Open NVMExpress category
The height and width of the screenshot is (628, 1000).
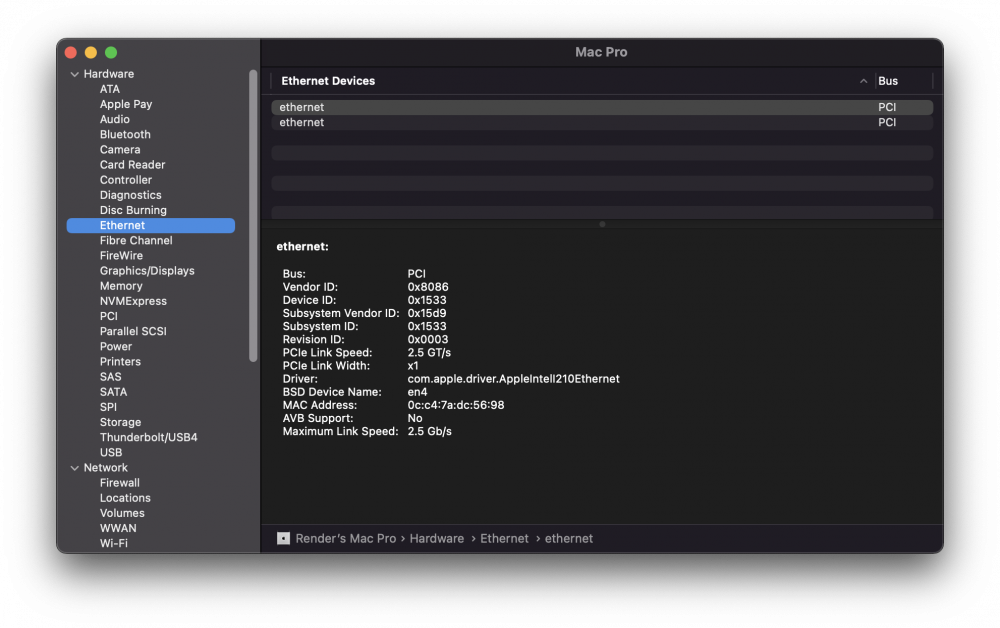[x=133, y=301]
